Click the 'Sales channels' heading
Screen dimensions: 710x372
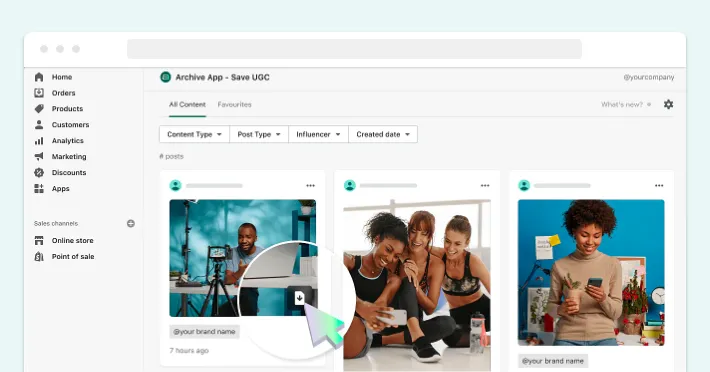[56, 224]
